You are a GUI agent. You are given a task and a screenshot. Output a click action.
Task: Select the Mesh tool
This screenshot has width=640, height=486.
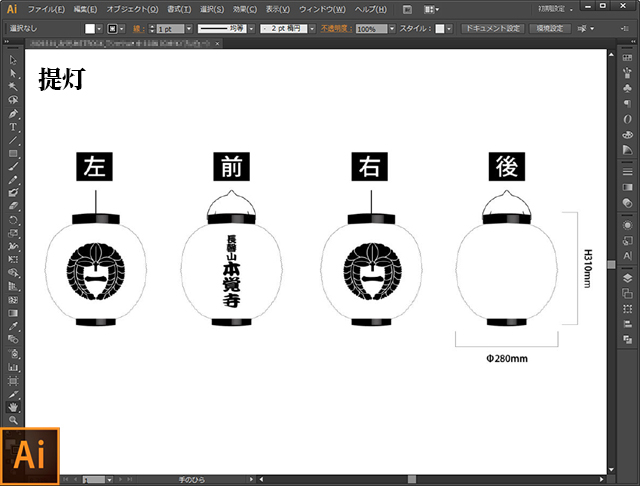click(13, 300)
